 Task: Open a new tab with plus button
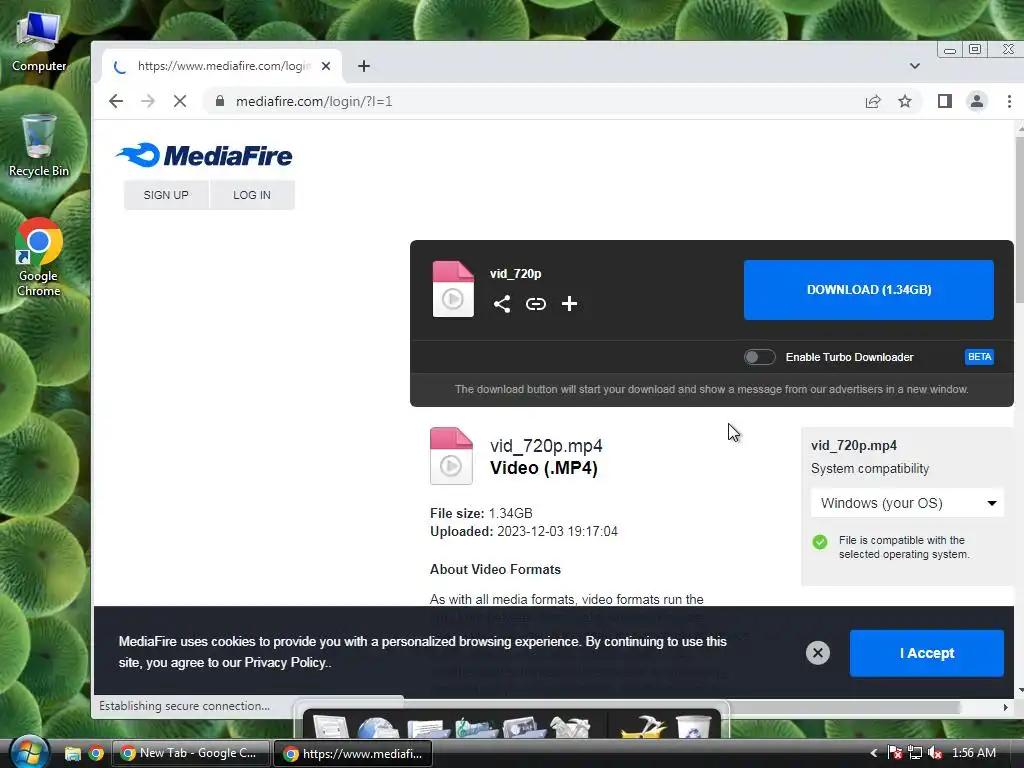tap(364, 66)
